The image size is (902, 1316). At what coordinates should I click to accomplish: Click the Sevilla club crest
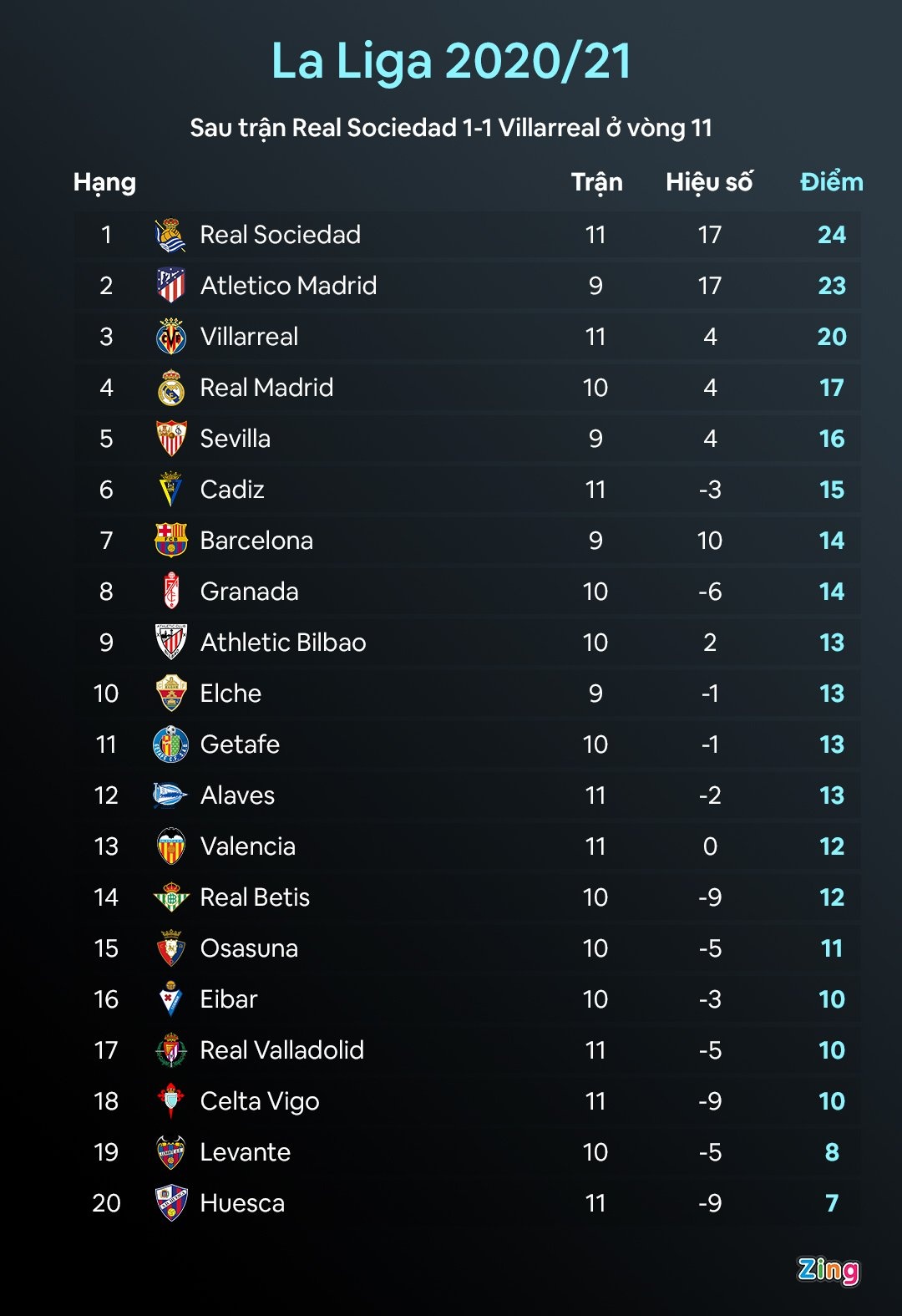tap(171, 439)
